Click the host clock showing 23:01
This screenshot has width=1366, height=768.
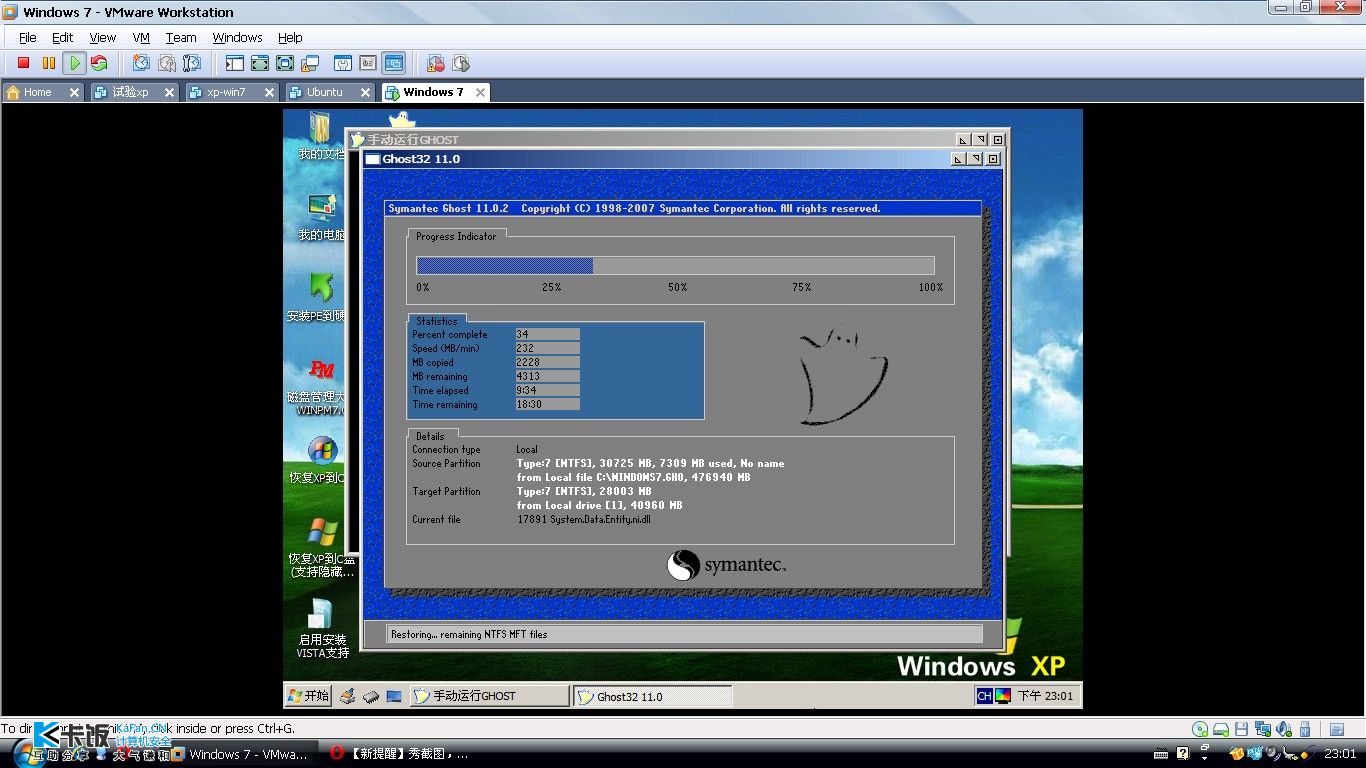1339,754
